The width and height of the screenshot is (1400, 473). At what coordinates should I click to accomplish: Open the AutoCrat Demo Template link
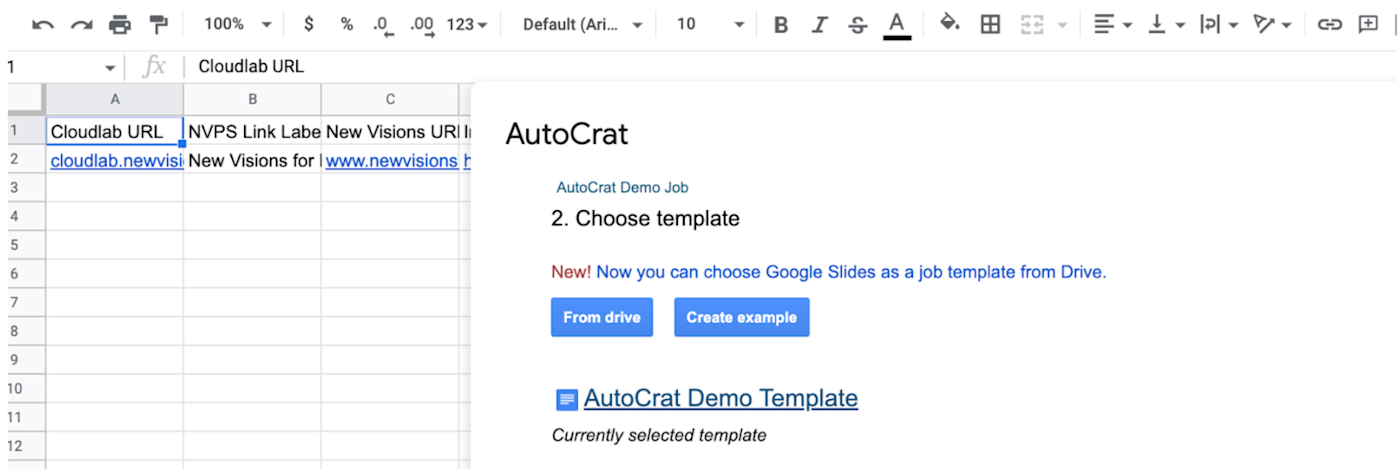pyautogui.click(x=720, y=398)
